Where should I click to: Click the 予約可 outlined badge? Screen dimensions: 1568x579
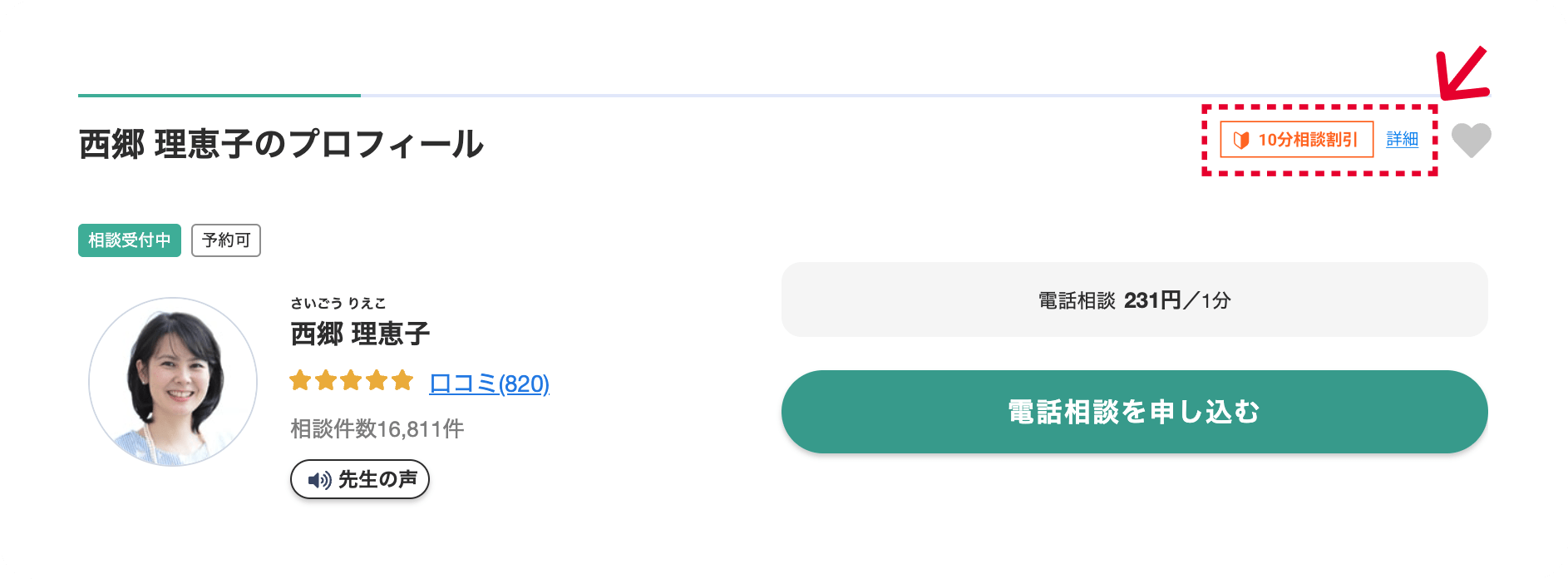pos(226,240)
